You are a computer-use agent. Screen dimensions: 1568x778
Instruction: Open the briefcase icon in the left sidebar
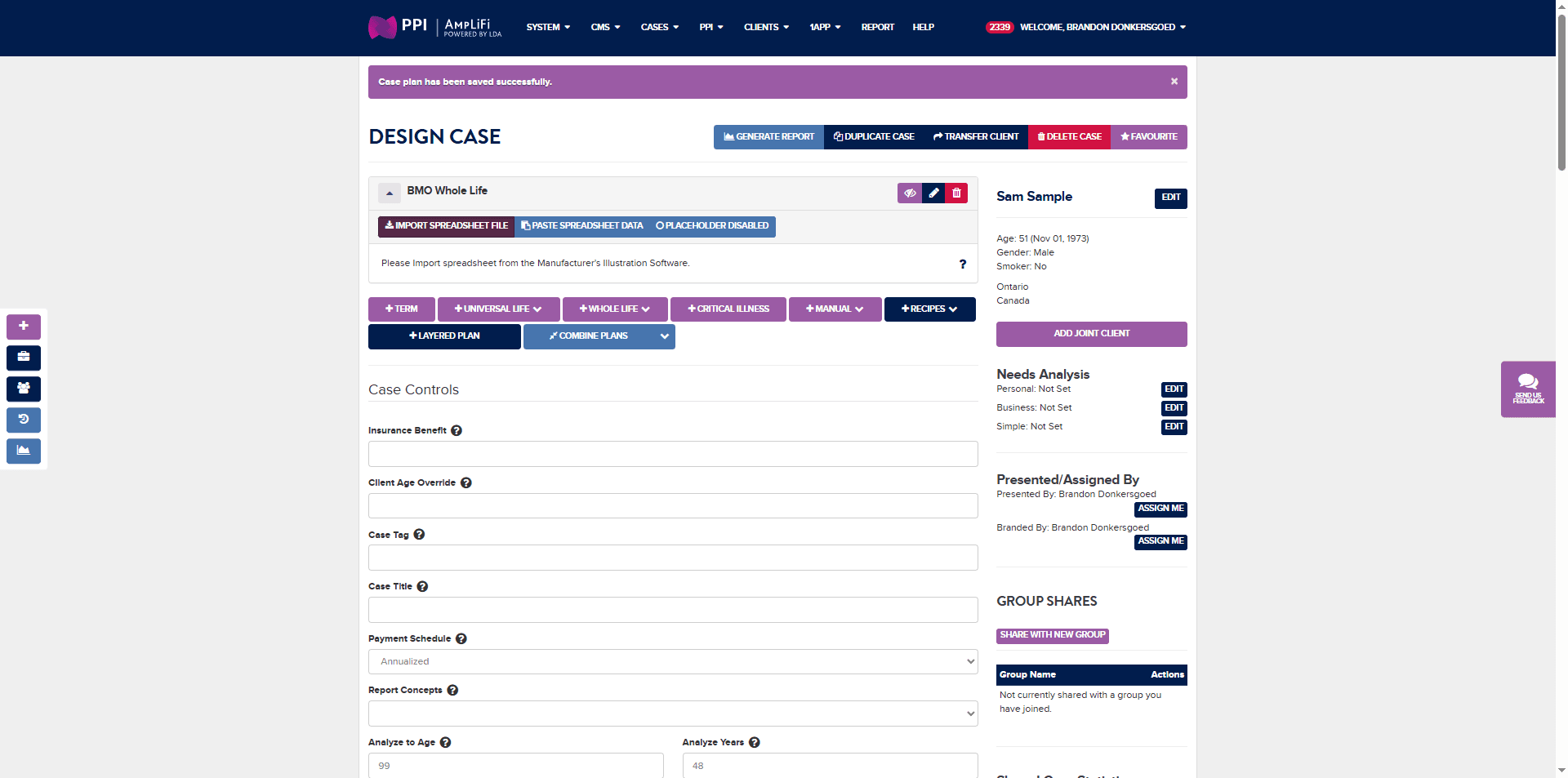point(24,358)
